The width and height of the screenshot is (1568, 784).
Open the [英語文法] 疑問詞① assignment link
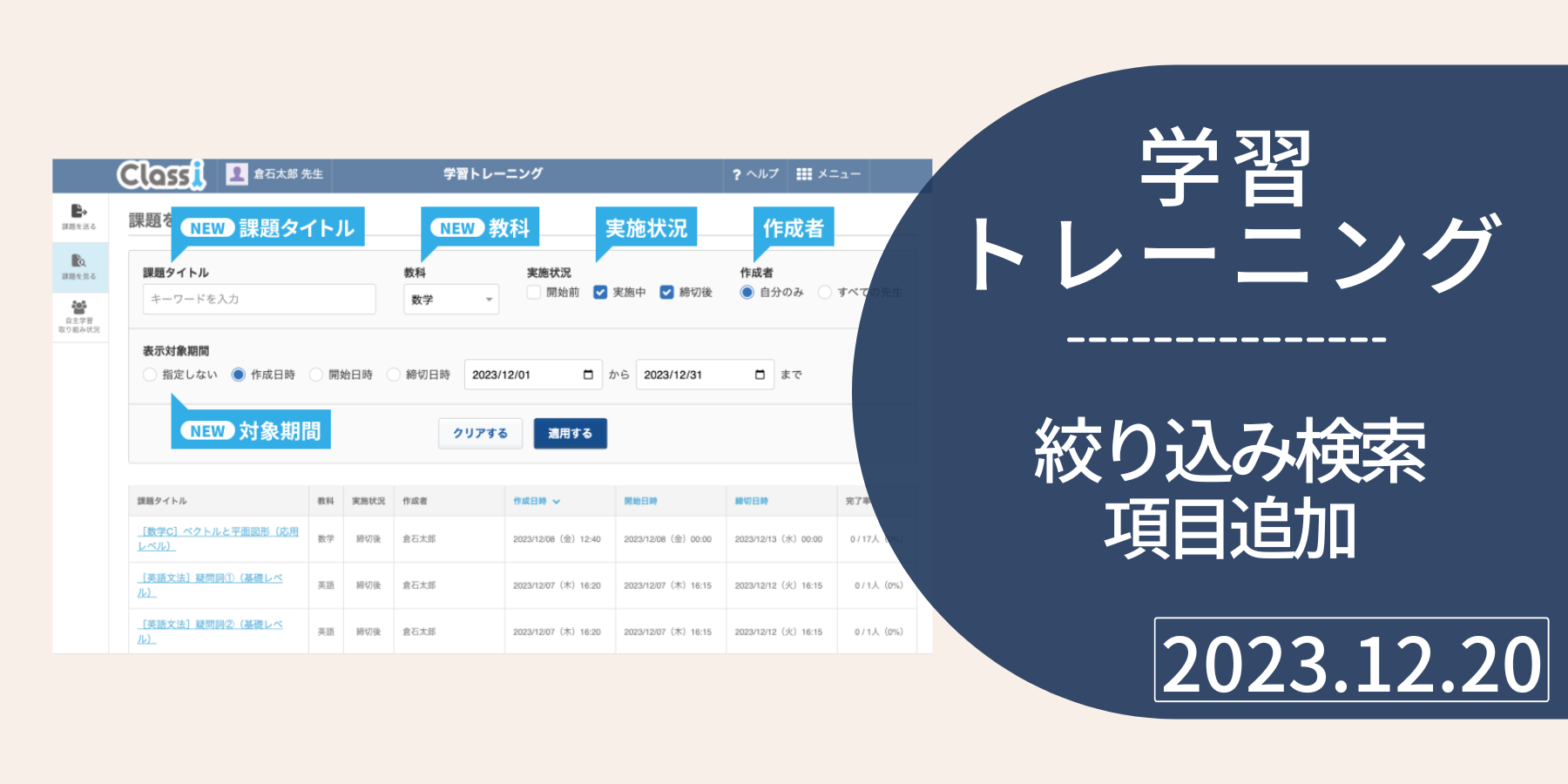210,585
